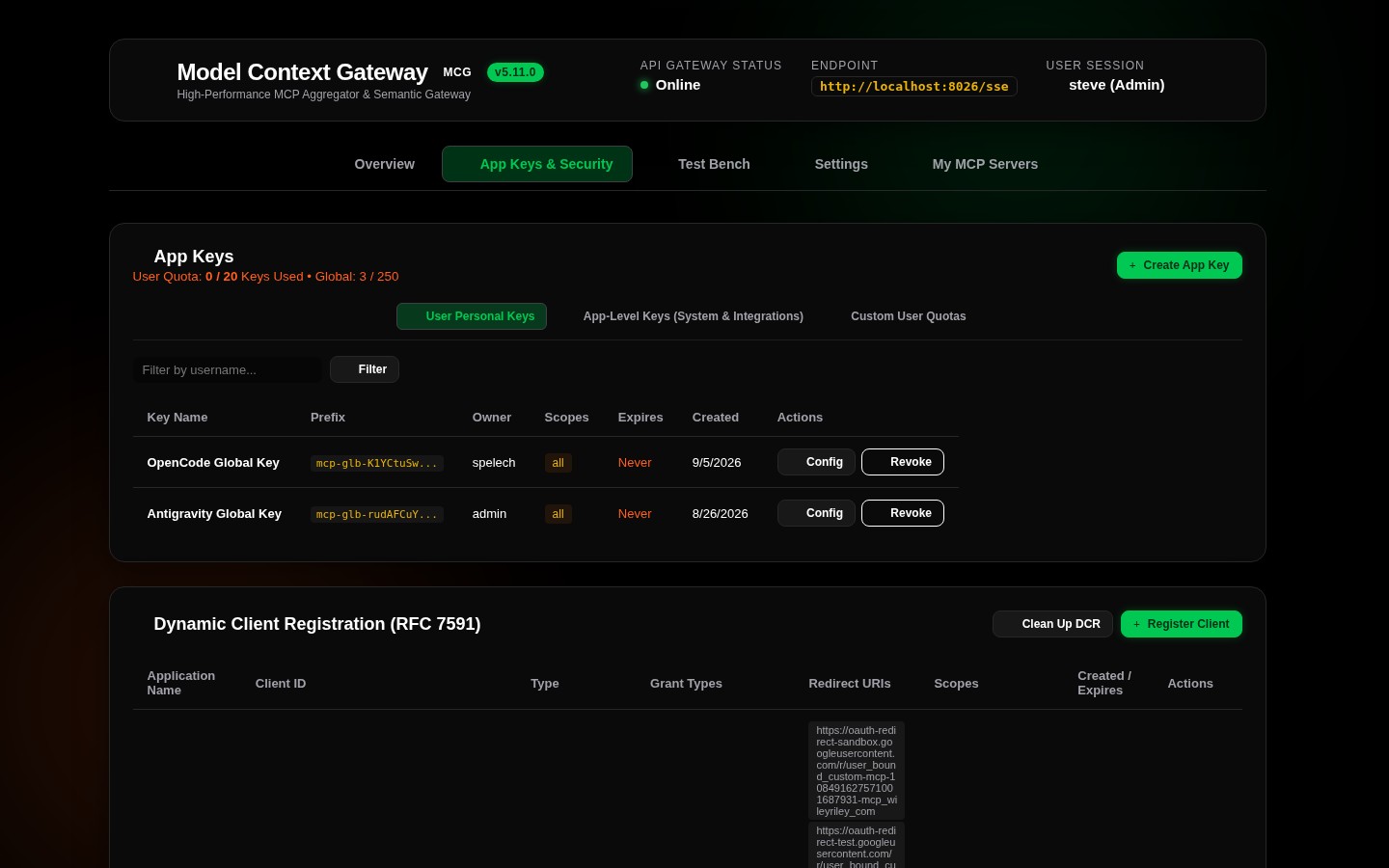Click the Filter button
The height and width of the screenshot is (868, 1389).
(365, 369)
